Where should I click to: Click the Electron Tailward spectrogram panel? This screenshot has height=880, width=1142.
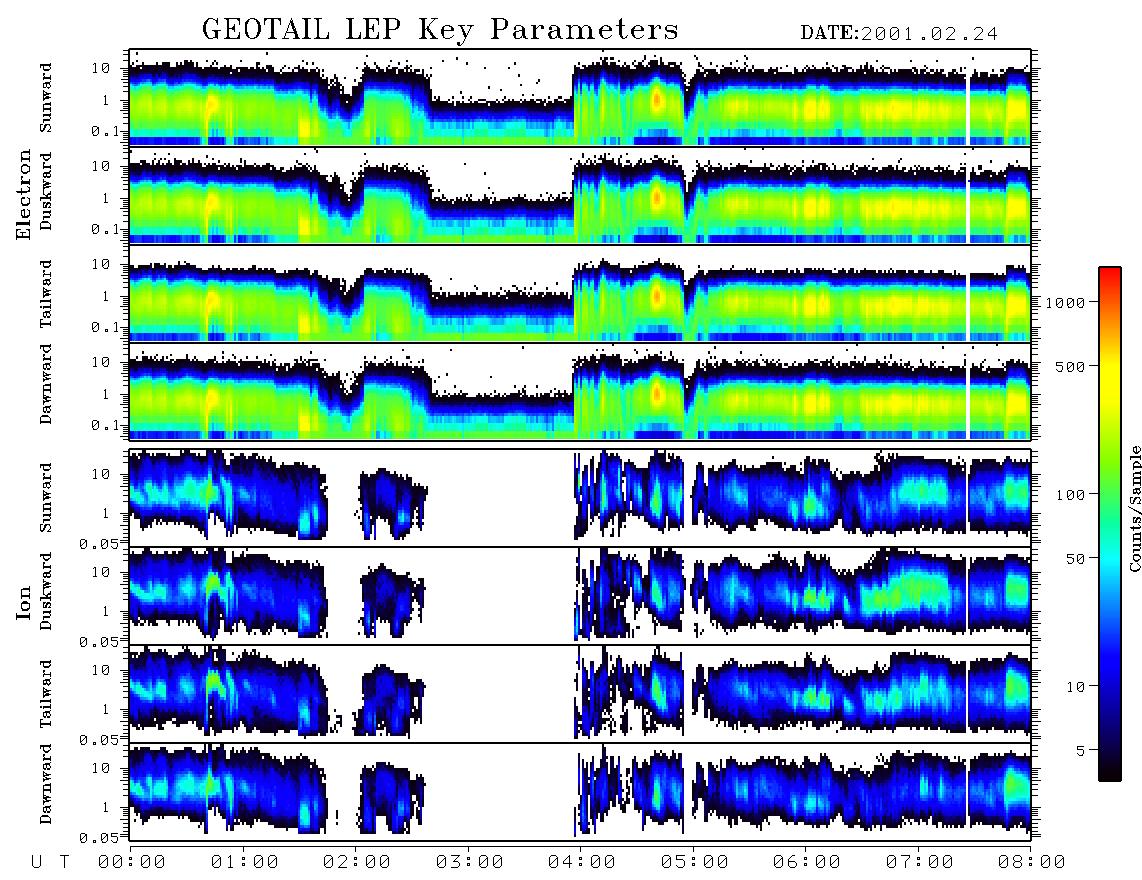(580, 294)
